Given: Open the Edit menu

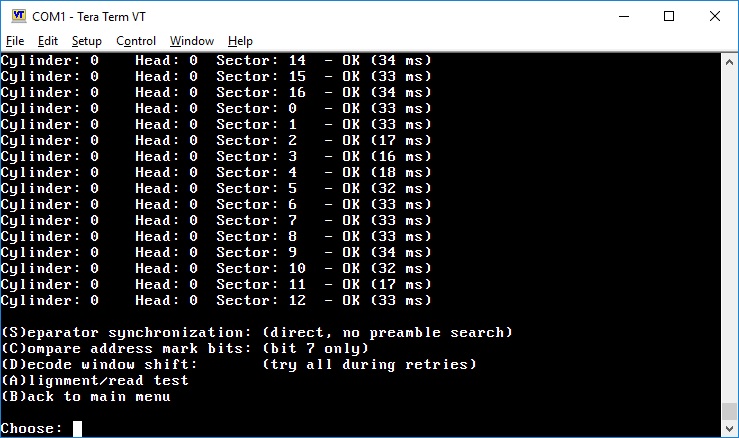Looking at the screenshot, I should [x=48, y=41].
